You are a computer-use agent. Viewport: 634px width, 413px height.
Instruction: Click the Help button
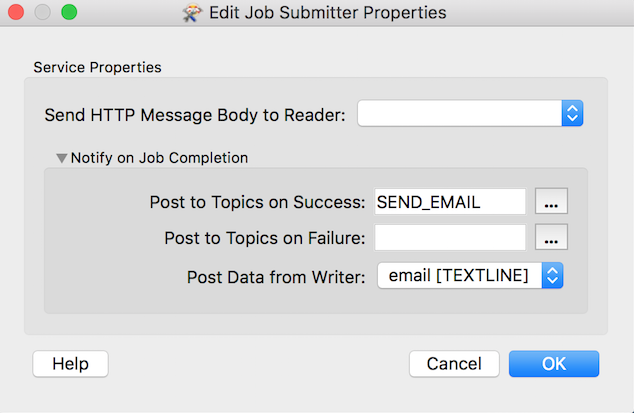(70, 364)
